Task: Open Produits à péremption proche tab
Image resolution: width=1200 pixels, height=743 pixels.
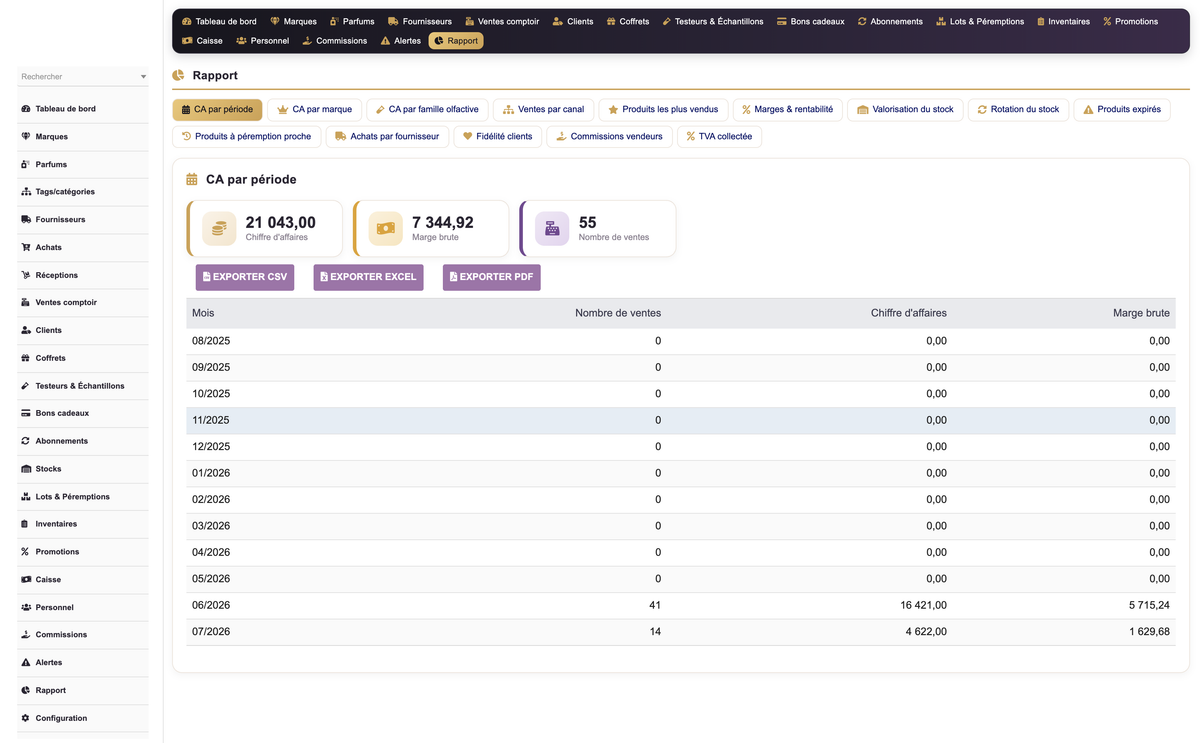Action: click(x=247, y=137)
